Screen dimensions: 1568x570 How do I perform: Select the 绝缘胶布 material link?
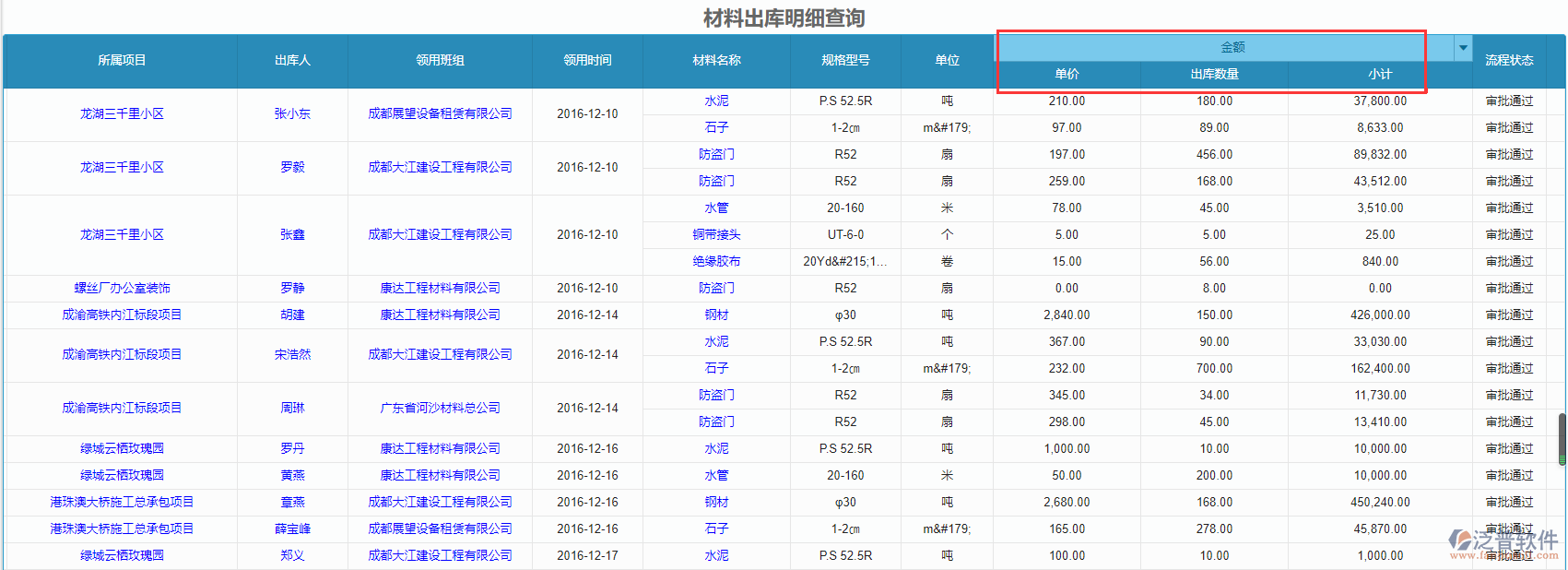[x=716, y=262]
